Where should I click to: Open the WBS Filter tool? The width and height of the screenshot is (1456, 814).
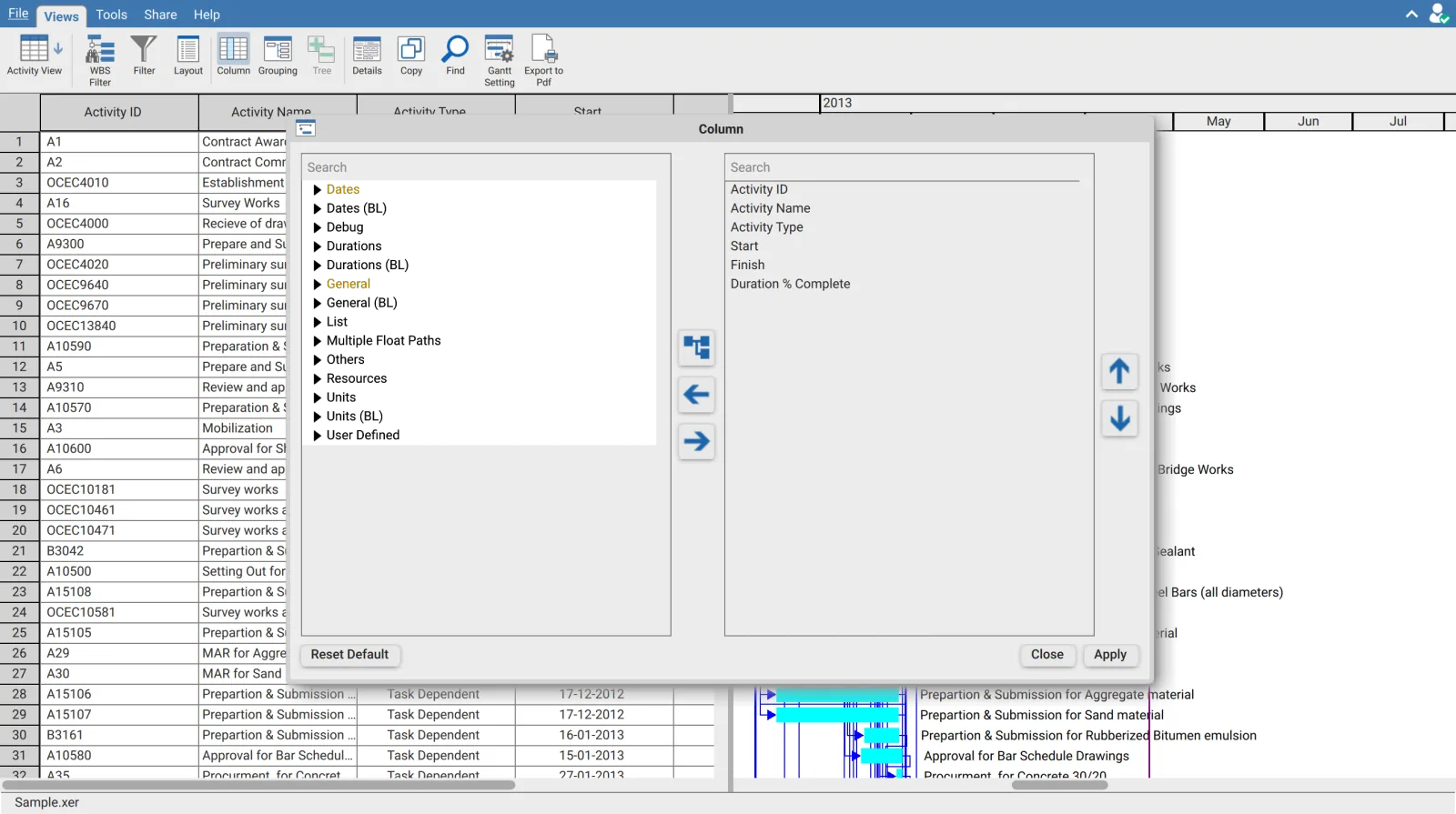(x=100, y=60)
